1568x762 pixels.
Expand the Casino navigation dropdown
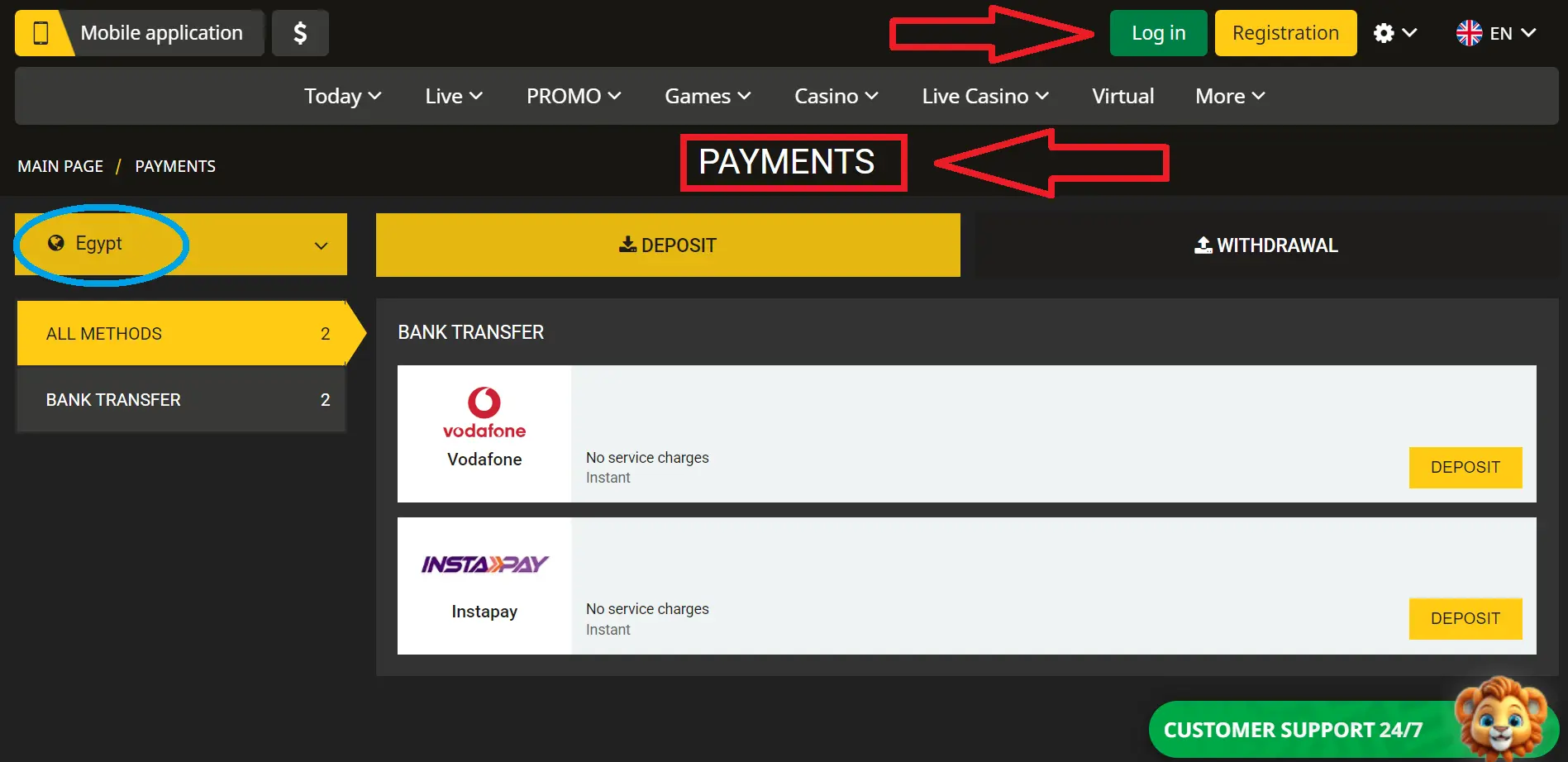coord(836,96)
